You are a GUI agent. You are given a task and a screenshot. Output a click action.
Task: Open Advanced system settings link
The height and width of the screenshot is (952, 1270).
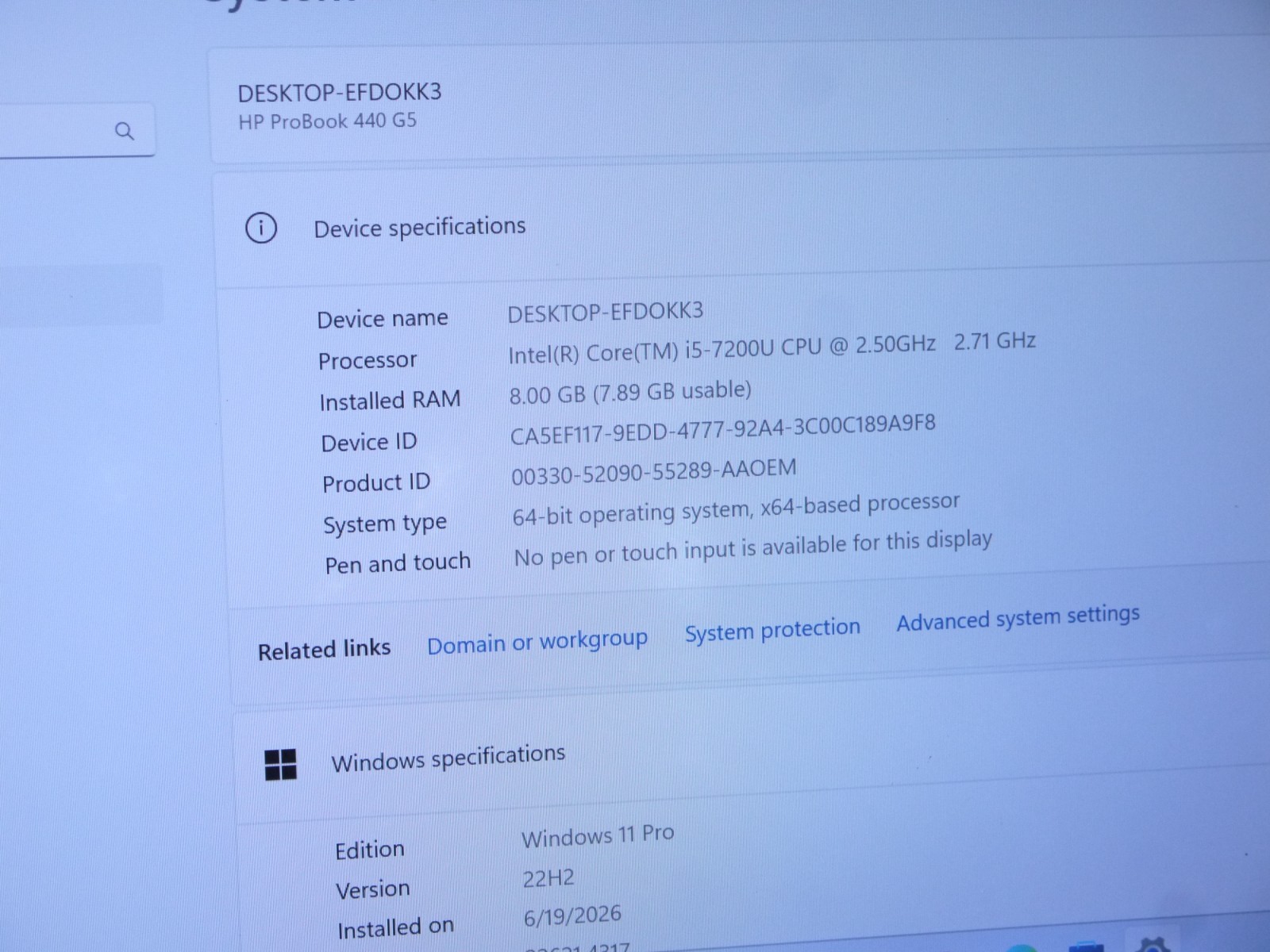pos(1018,617)
